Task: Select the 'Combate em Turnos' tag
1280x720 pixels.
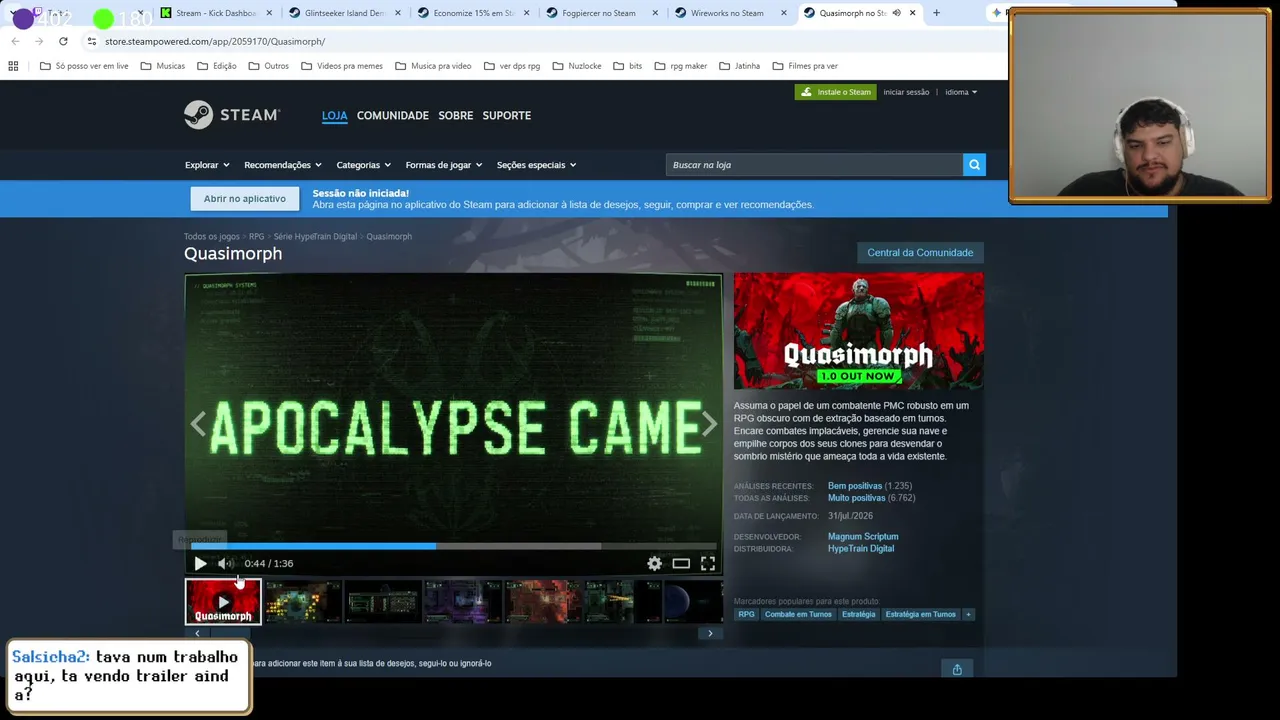Action: [x=798, y=614]
